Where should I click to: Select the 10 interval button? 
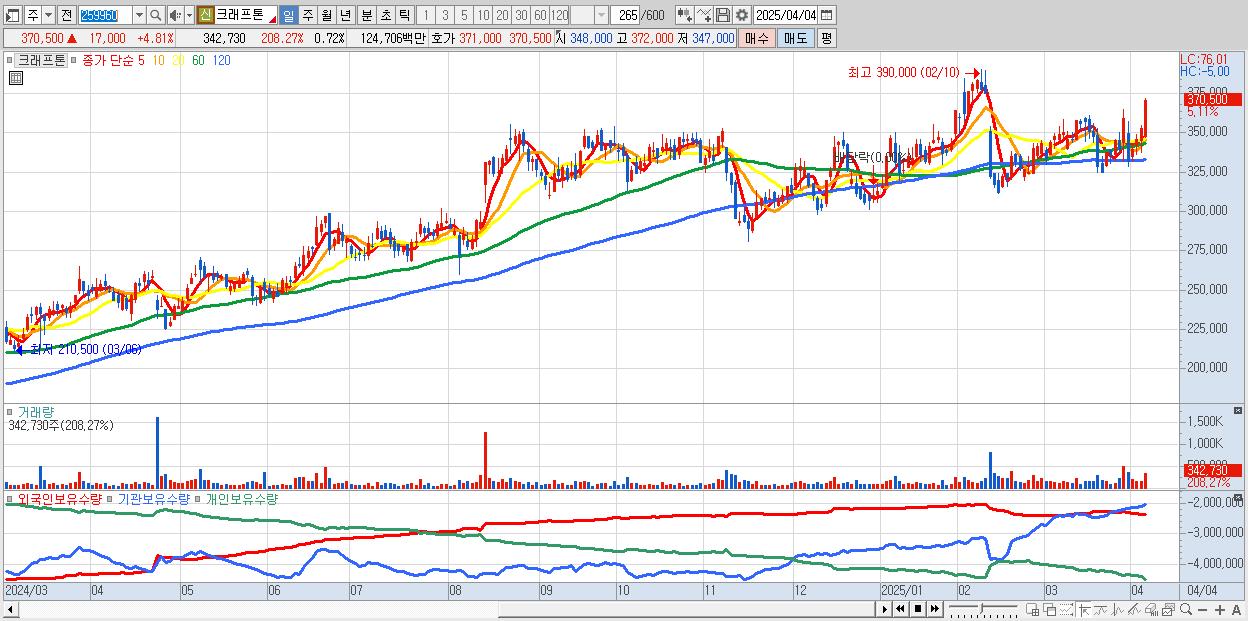pyautogui.click(x=483, y=15)
